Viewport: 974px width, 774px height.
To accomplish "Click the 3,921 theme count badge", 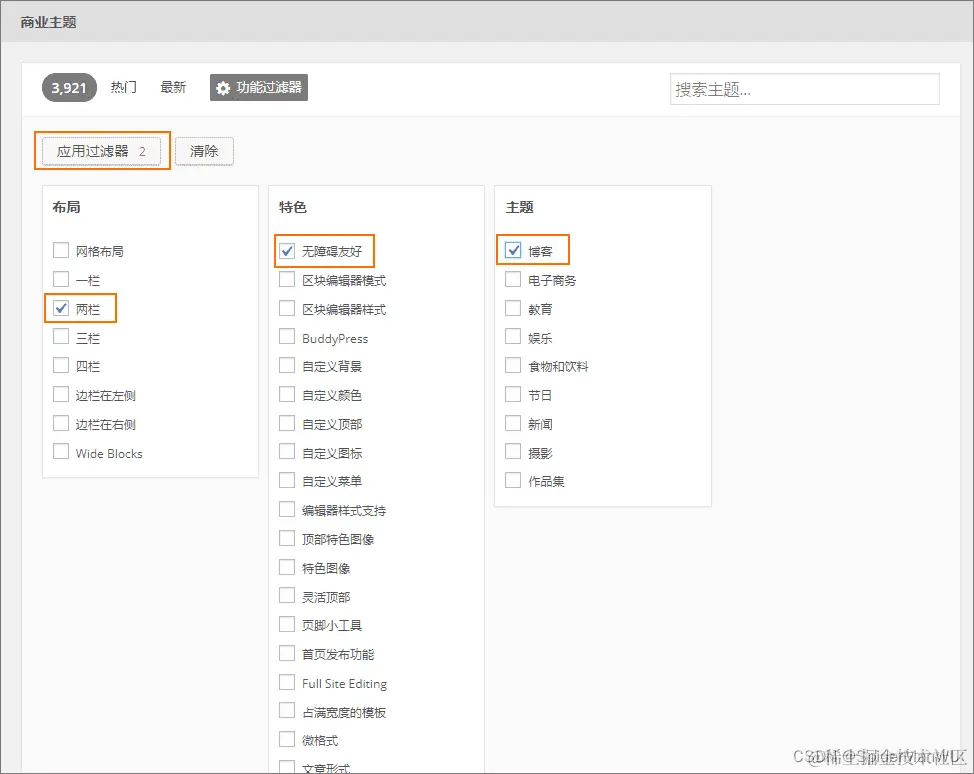I will 68,88.
